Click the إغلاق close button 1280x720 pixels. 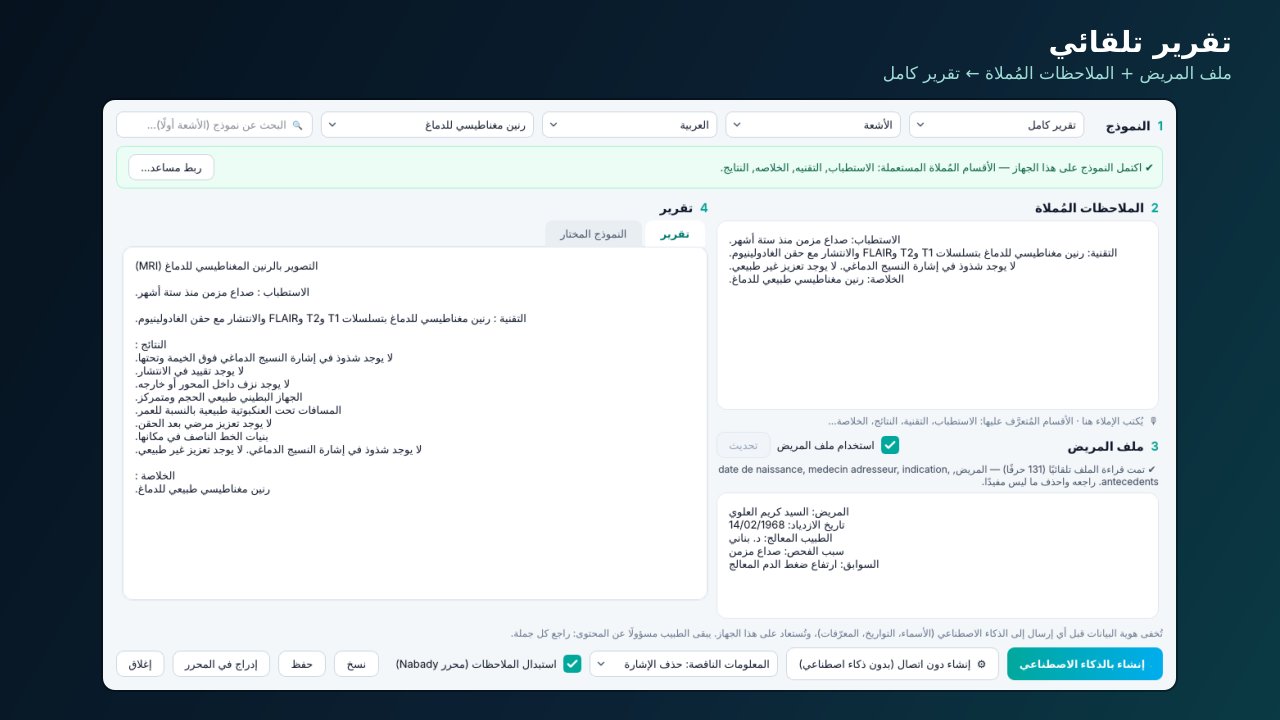(x=140, y=664)
